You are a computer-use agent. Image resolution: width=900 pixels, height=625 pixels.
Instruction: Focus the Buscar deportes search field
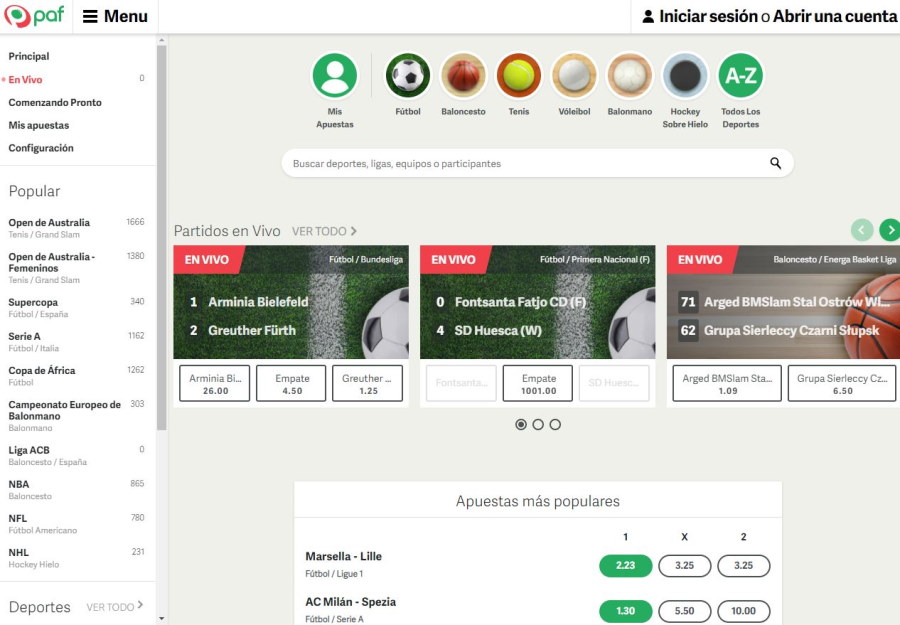tap(537, 164)
